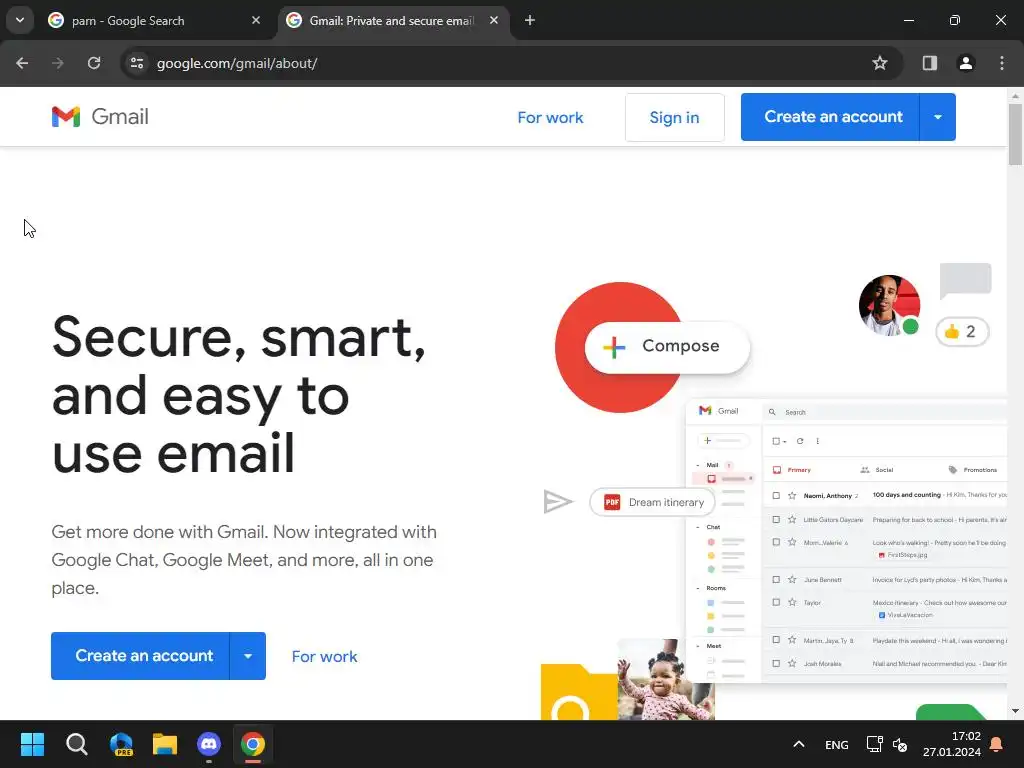This screenshot has width=1024, height=768.
Task: Star the Josh Morales email
Action: [x=792, y=664]
